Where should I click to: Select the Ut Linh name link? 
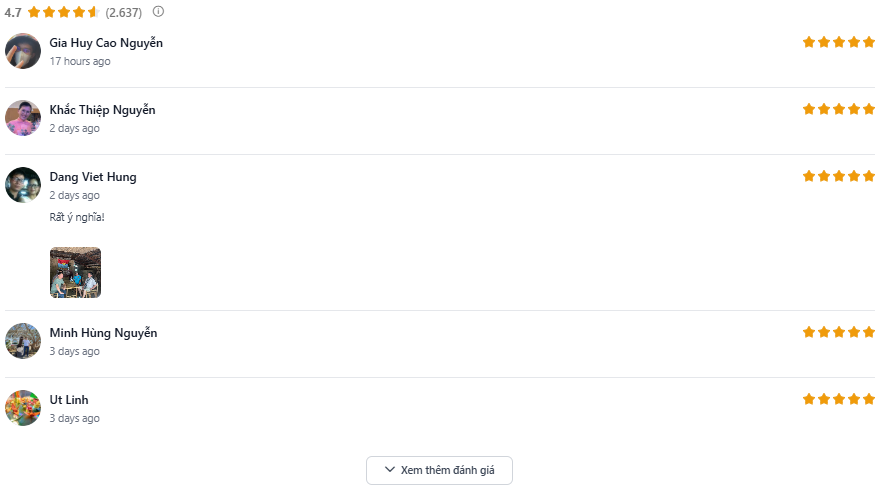tap(69, 400)
